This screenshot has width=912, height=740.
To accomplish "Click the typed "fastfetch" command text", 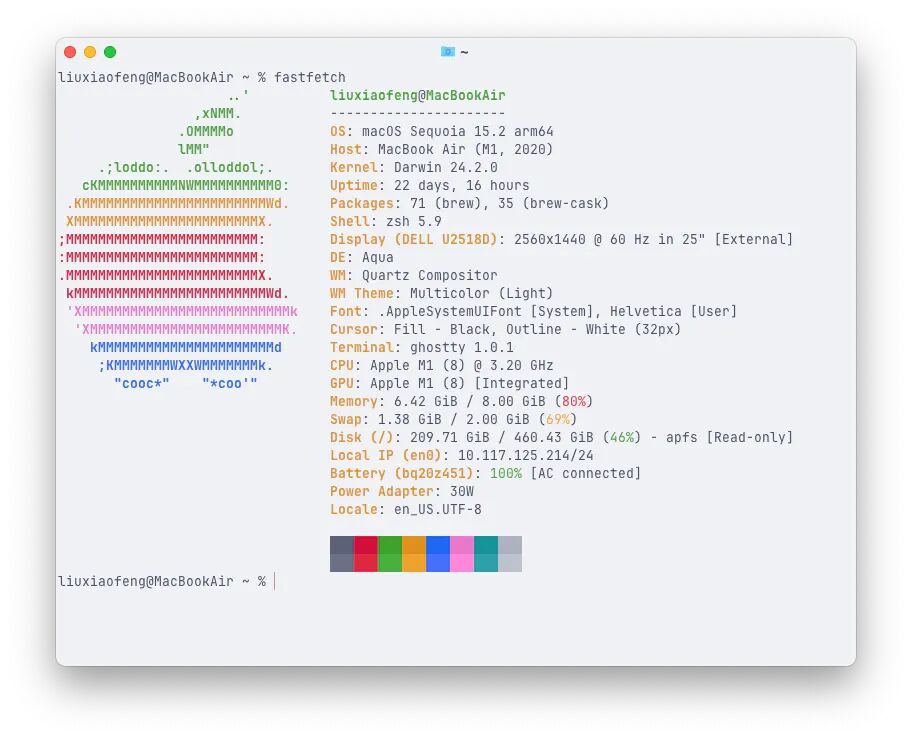I will pos(310,77).
